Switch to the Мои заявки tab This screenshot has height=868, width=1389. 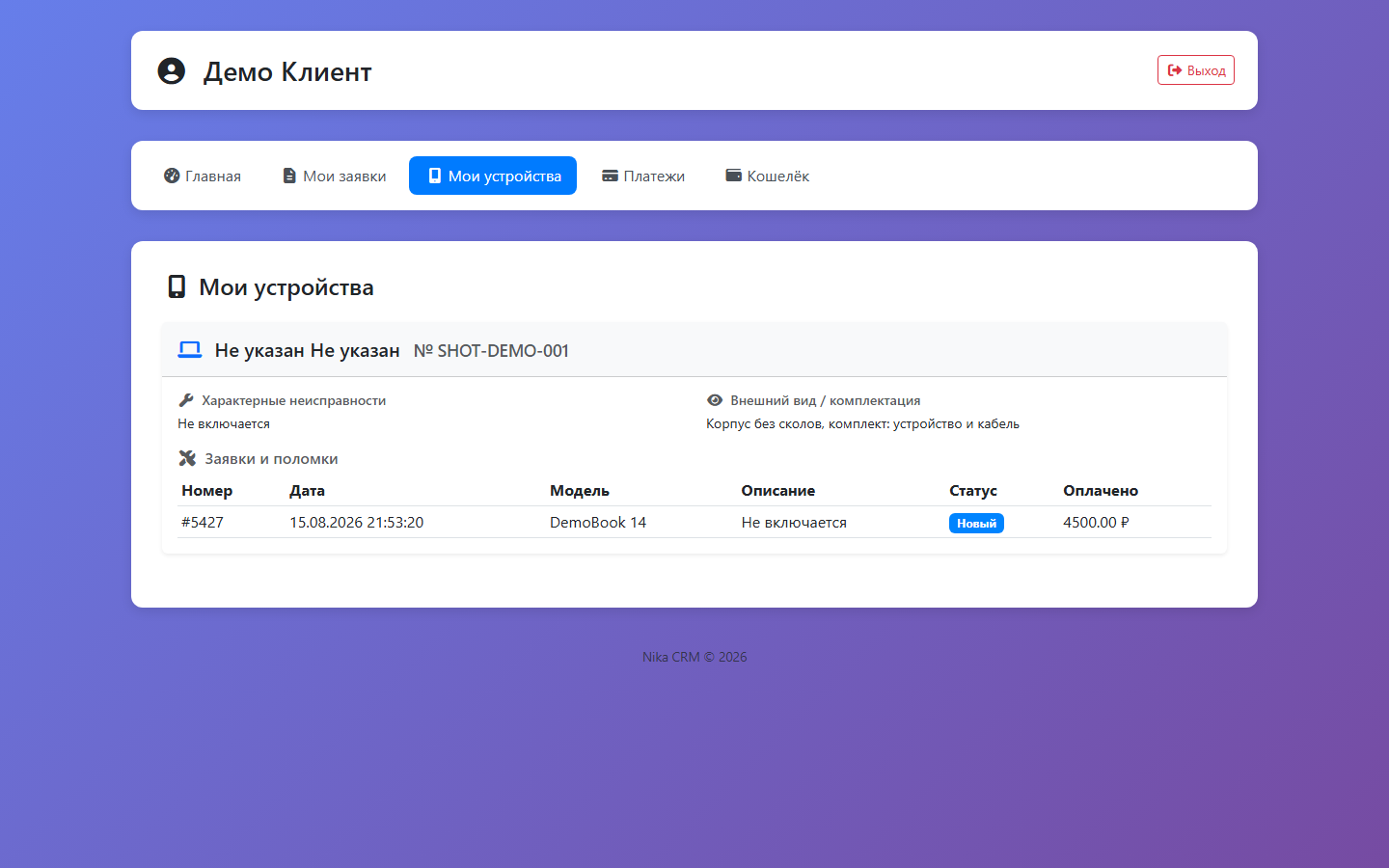pyautogui.click(x=334, y=176)
